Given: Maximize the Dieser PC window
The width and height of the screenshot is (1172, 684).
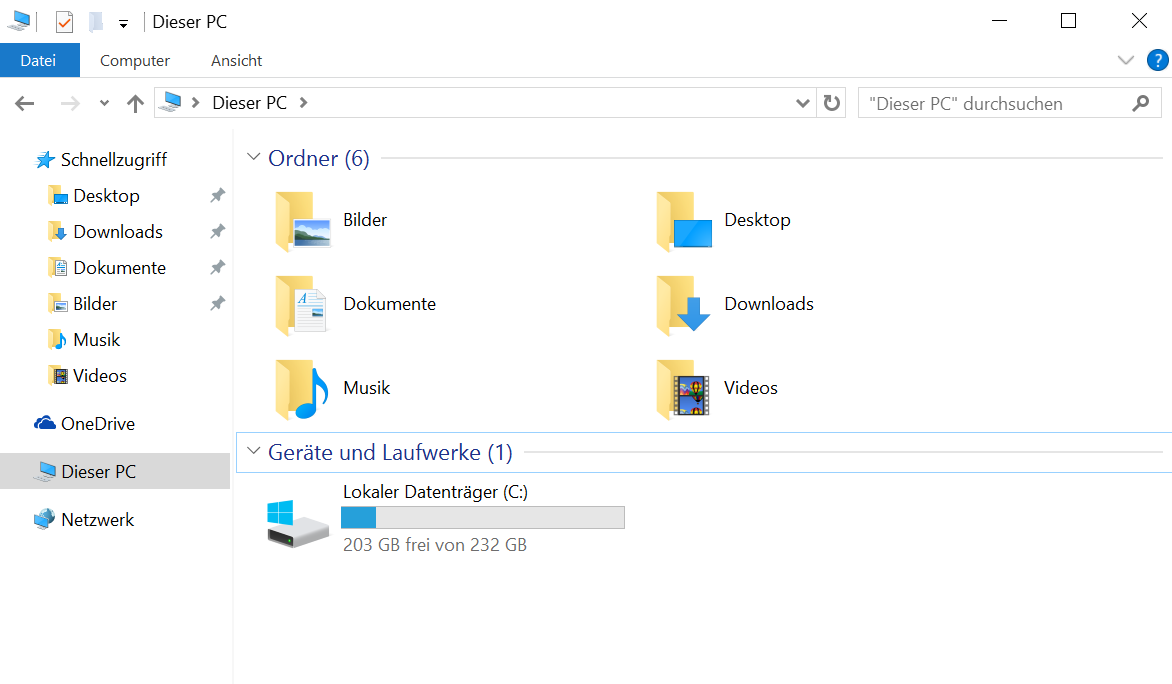Looking at the screenshot, I should pos(1068,21).
